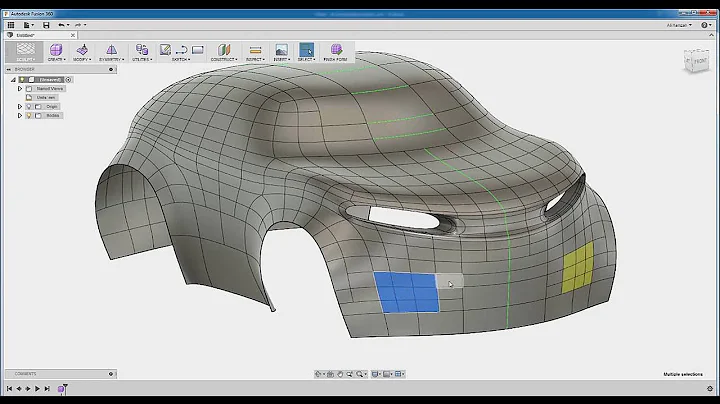Expand the Comments panel options dot
The width and height of the screenshot is (720, 404).
[x=111, y=374]
